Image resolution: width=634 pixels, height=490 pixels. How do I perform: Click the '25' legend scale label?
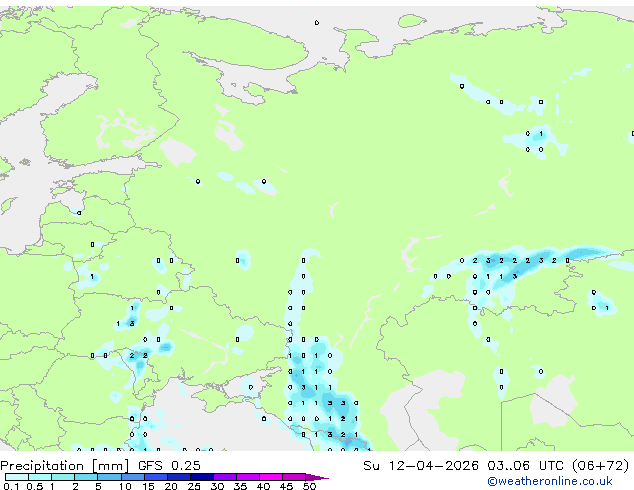point(194,486)
